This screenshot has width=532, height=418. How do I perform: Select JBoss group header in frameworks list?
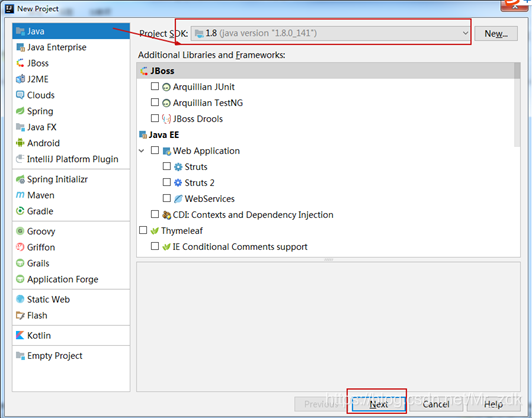326,71
